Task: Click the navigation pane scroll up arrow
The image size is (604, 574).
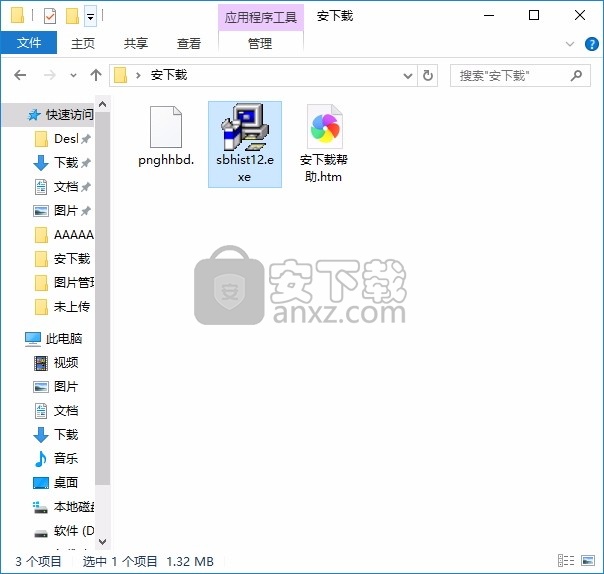Action: (x=102, y=104)
